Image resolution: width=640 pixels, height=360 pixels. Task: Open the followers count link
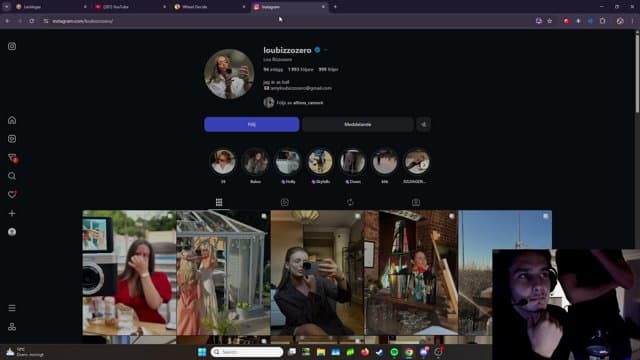click(x=300, y=69)
